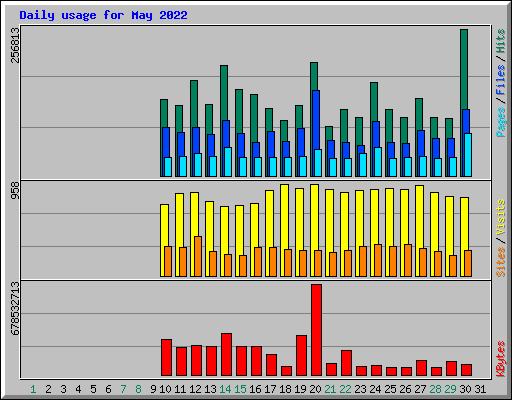
Task: Click the green hits bar for day 14
Action: tap(224, 93)
